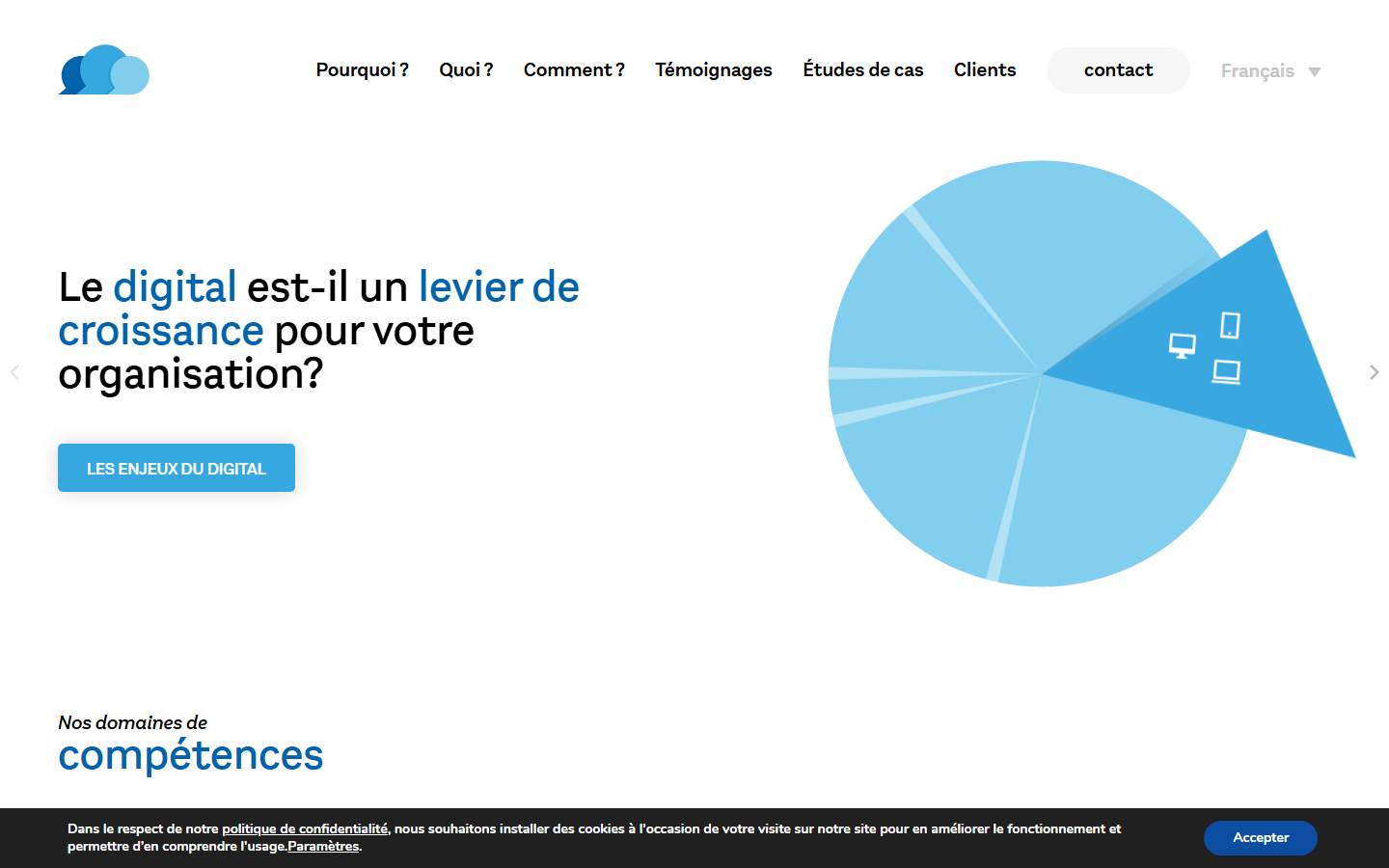Open the Comment ? menu item
Screen dimensions: 1389x868
point(574,69)
